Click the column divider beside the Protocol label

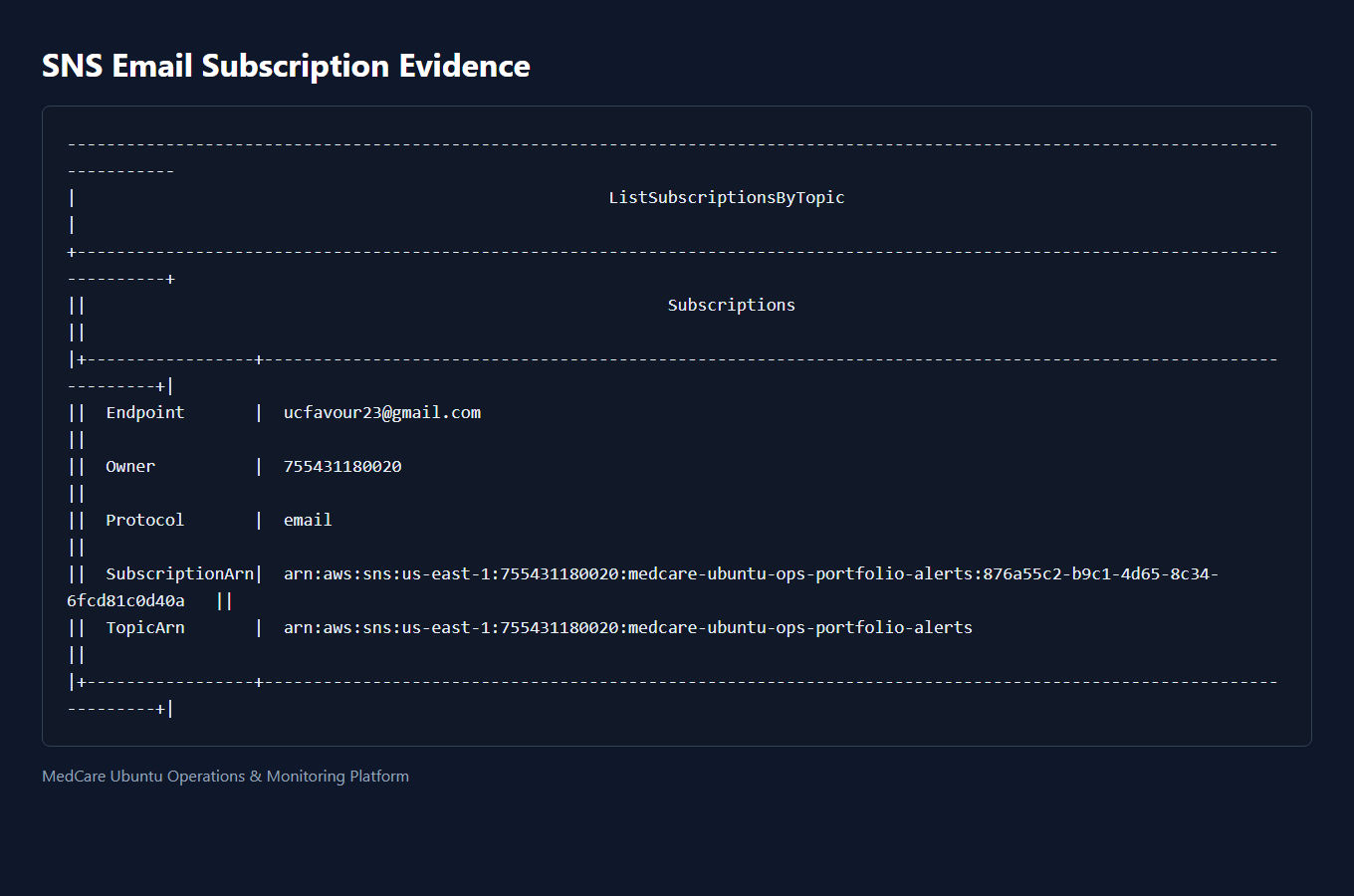click(259, 520)
